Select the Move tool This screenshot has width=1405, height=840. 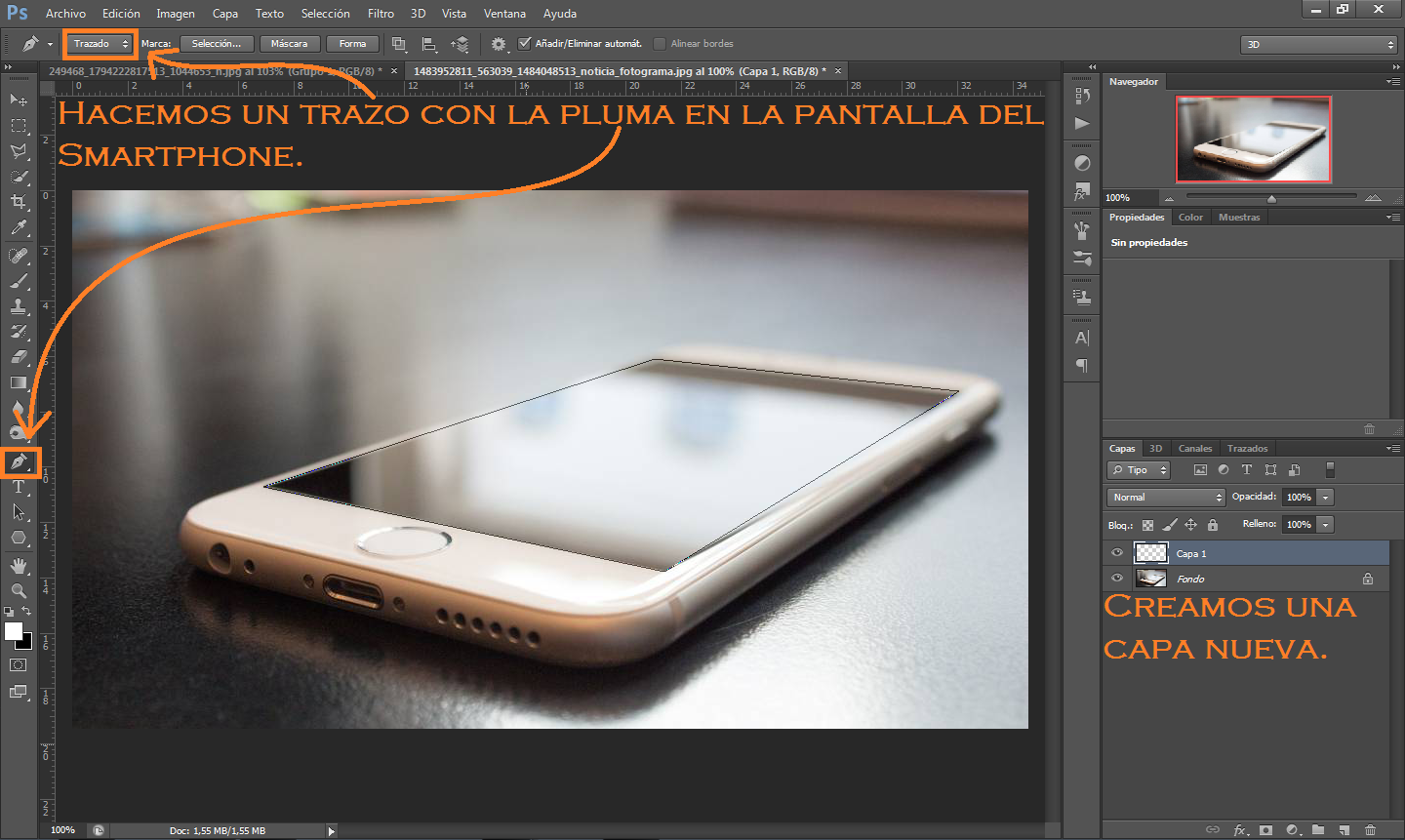coord(19,100)
